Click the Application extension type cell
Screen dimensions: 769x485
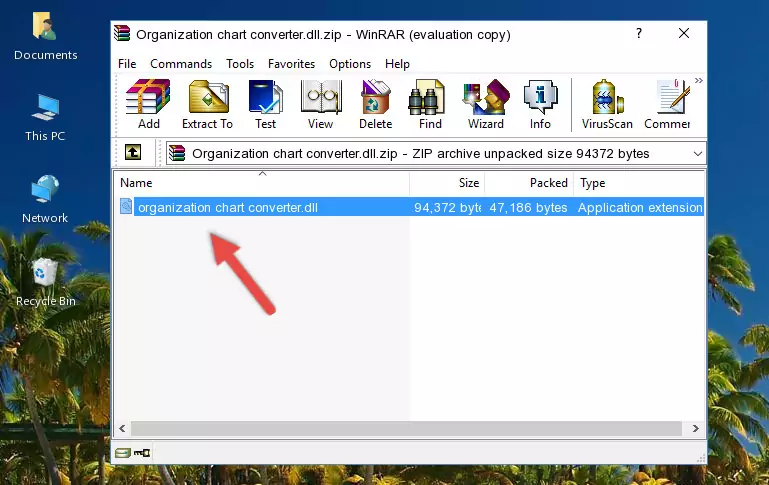click(x=640, y=207)
